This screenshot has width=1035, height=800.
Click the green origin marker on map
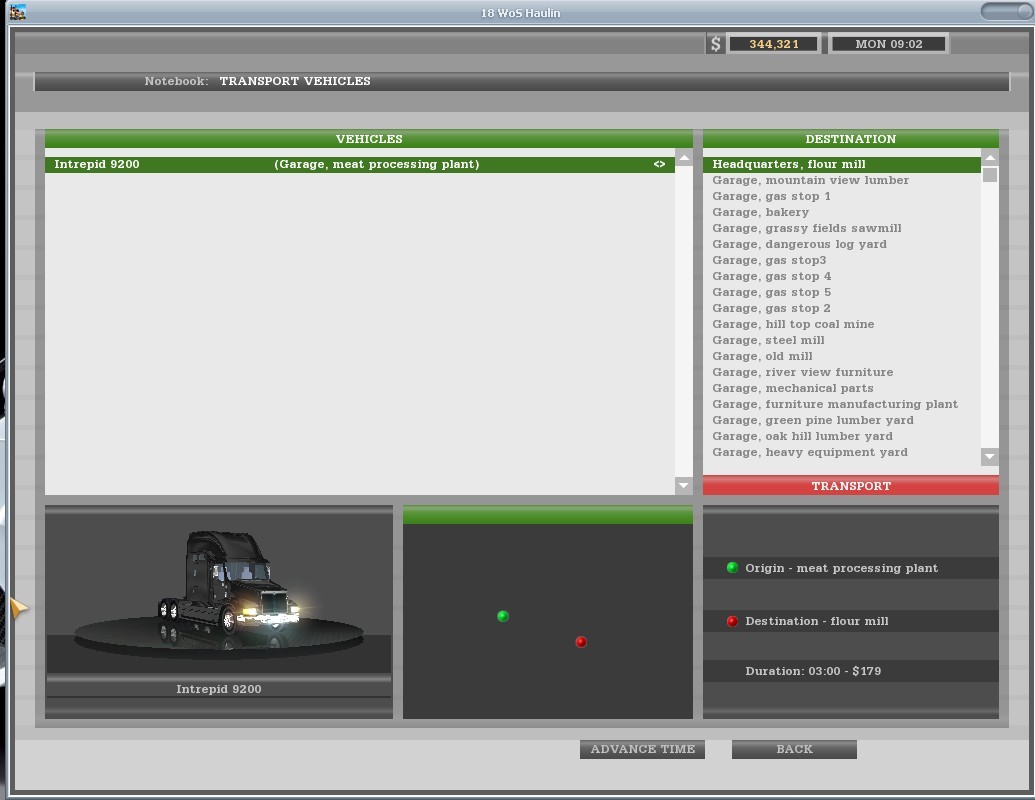(x=503, y=616)
